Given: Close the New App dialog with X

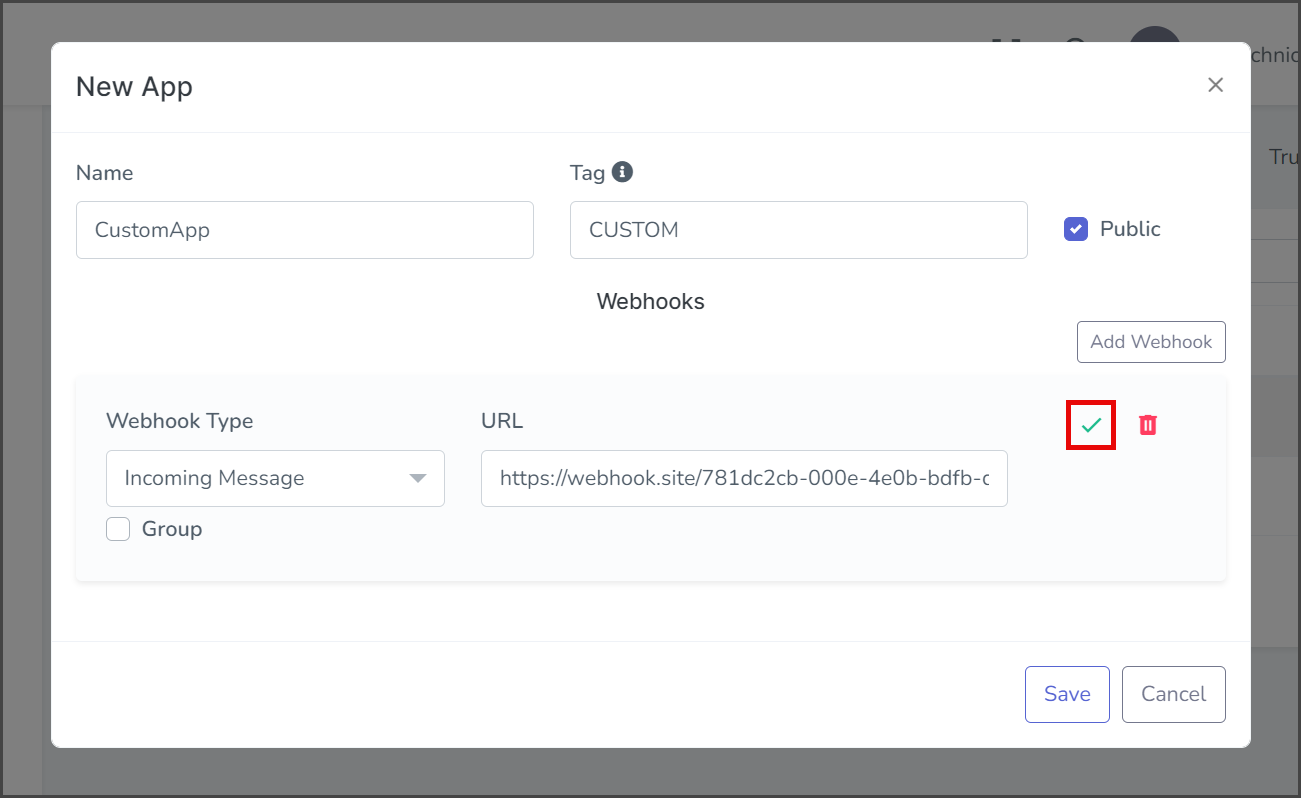Looking at the screenshot, I should (1215, 85).
